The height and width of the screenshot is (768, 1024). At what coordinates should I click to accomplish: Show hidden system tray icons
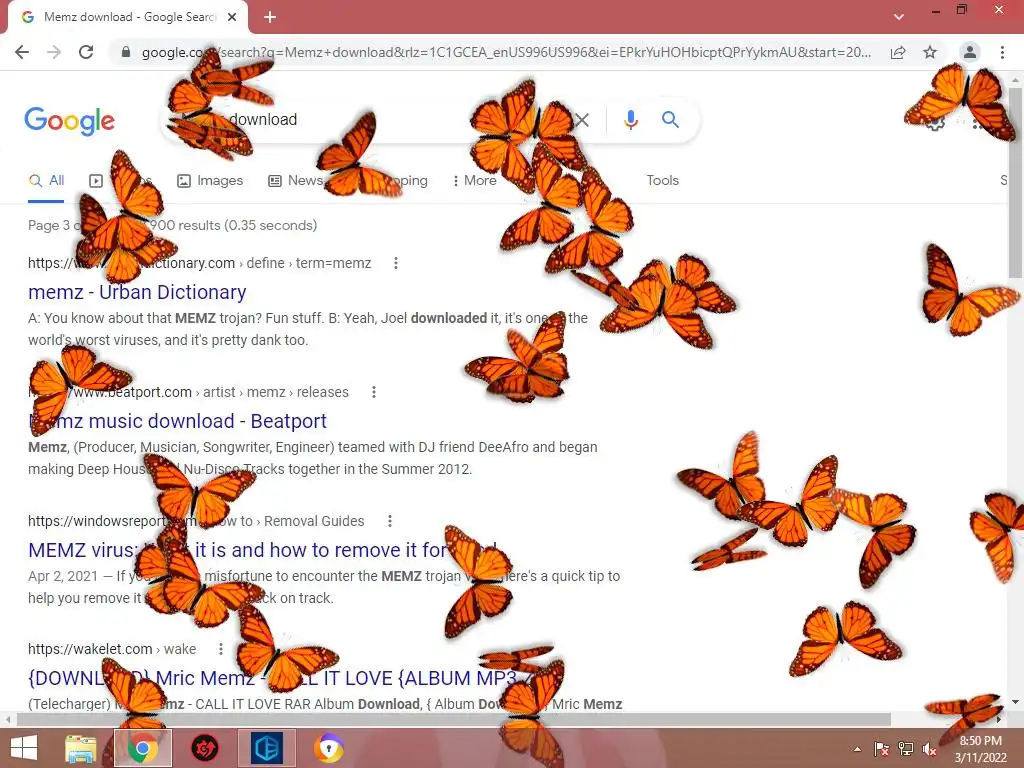pos(857,749)
